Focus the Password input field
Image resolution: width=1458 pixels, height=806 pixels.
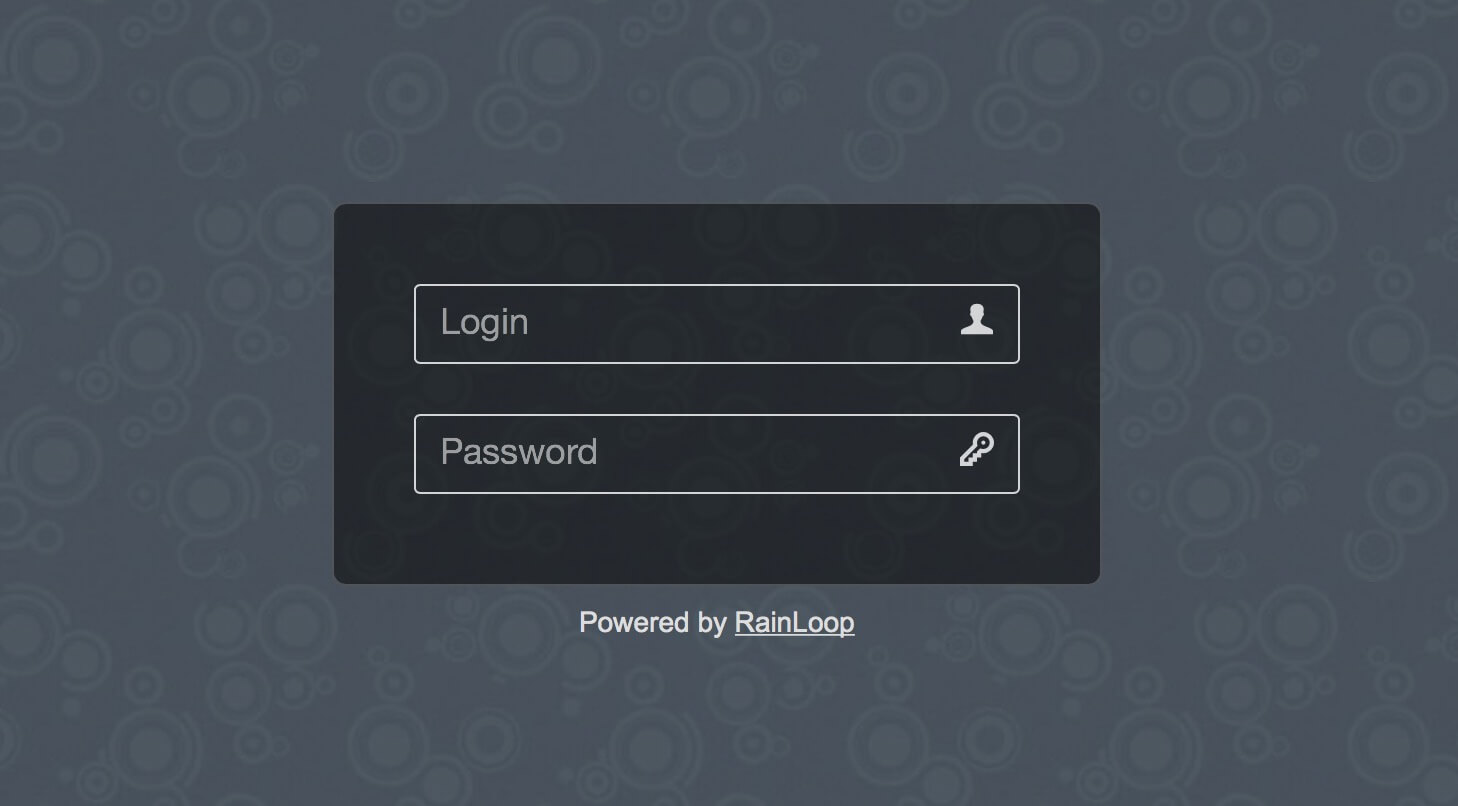pos(717,454)
